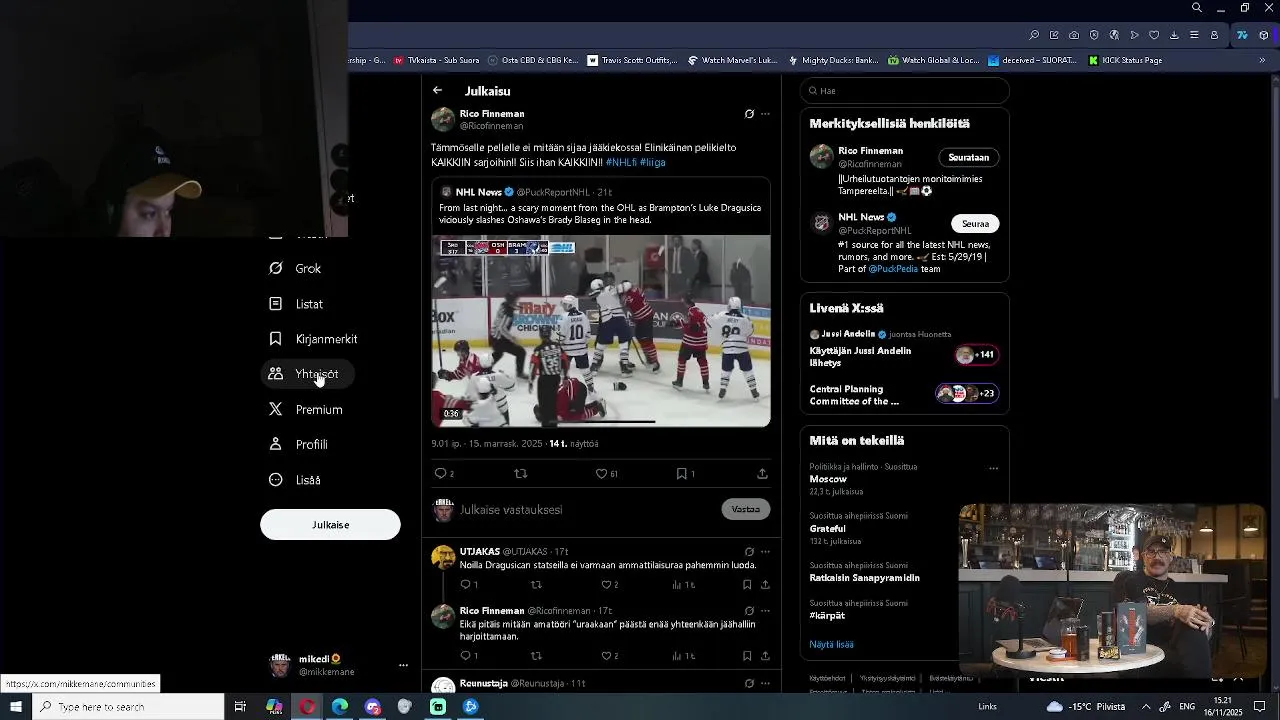Image resolution: width=1280 pixels, height=720 pixels.
Task: Open the @PuckPedia mention link
Action: click(x=892, y=269)
